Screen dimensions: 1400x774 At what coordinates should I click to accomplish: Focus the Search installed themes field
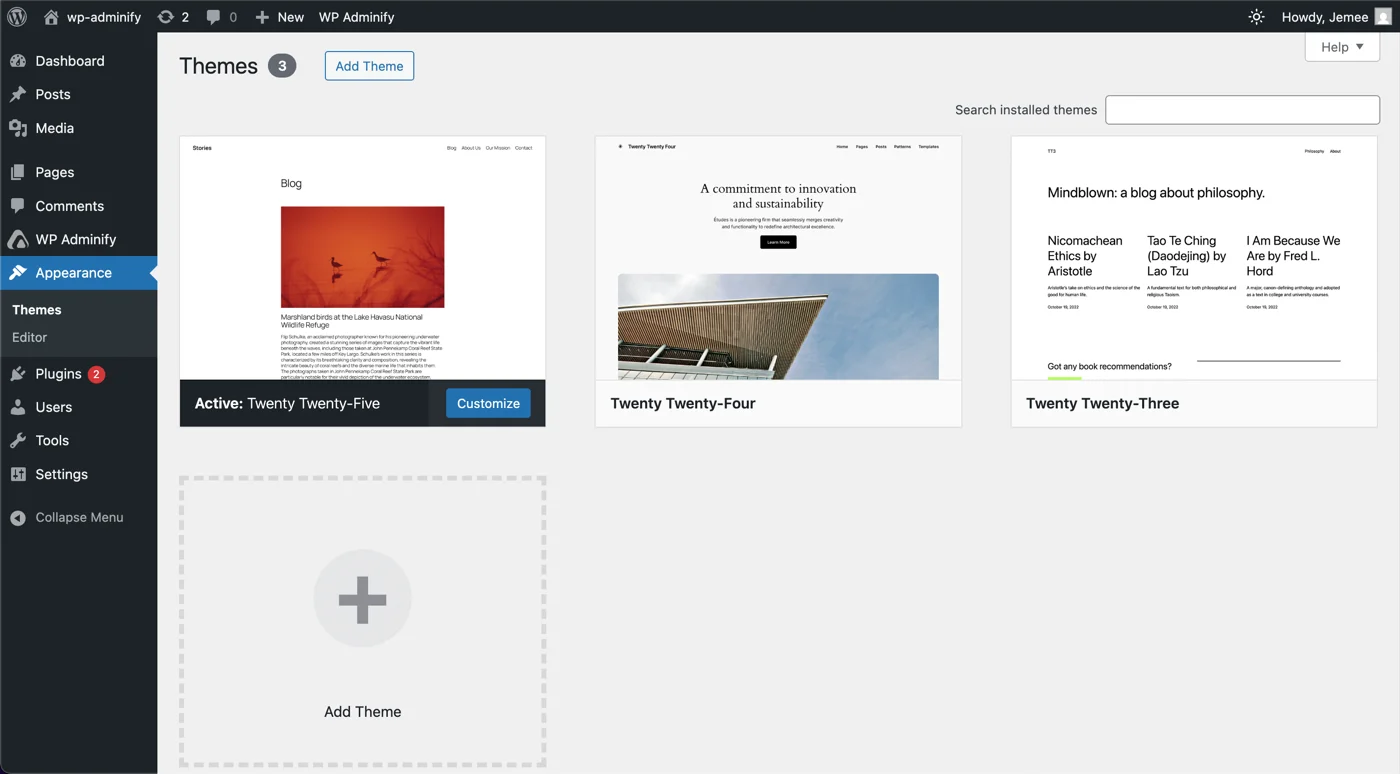[x=1242, y=110]
